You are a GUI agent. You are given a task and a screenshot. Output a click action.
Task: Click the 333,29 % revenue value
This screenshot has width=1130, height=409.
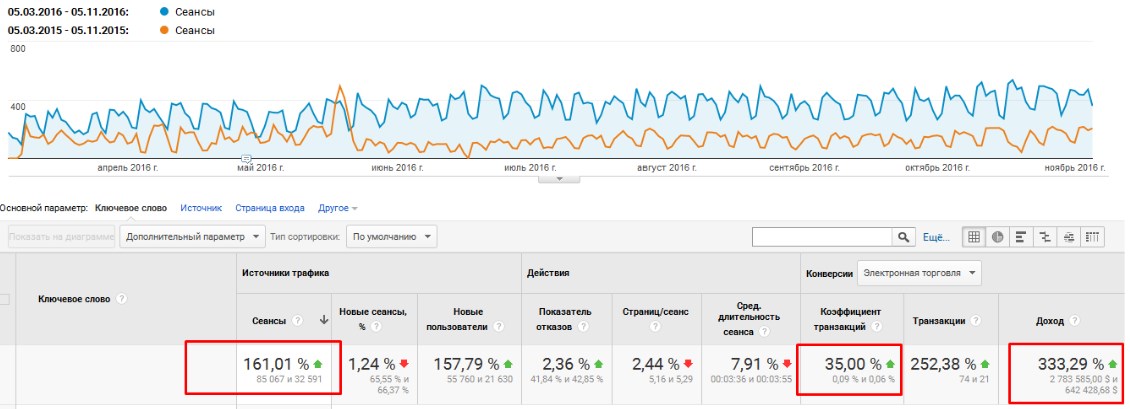(1070, 364)
